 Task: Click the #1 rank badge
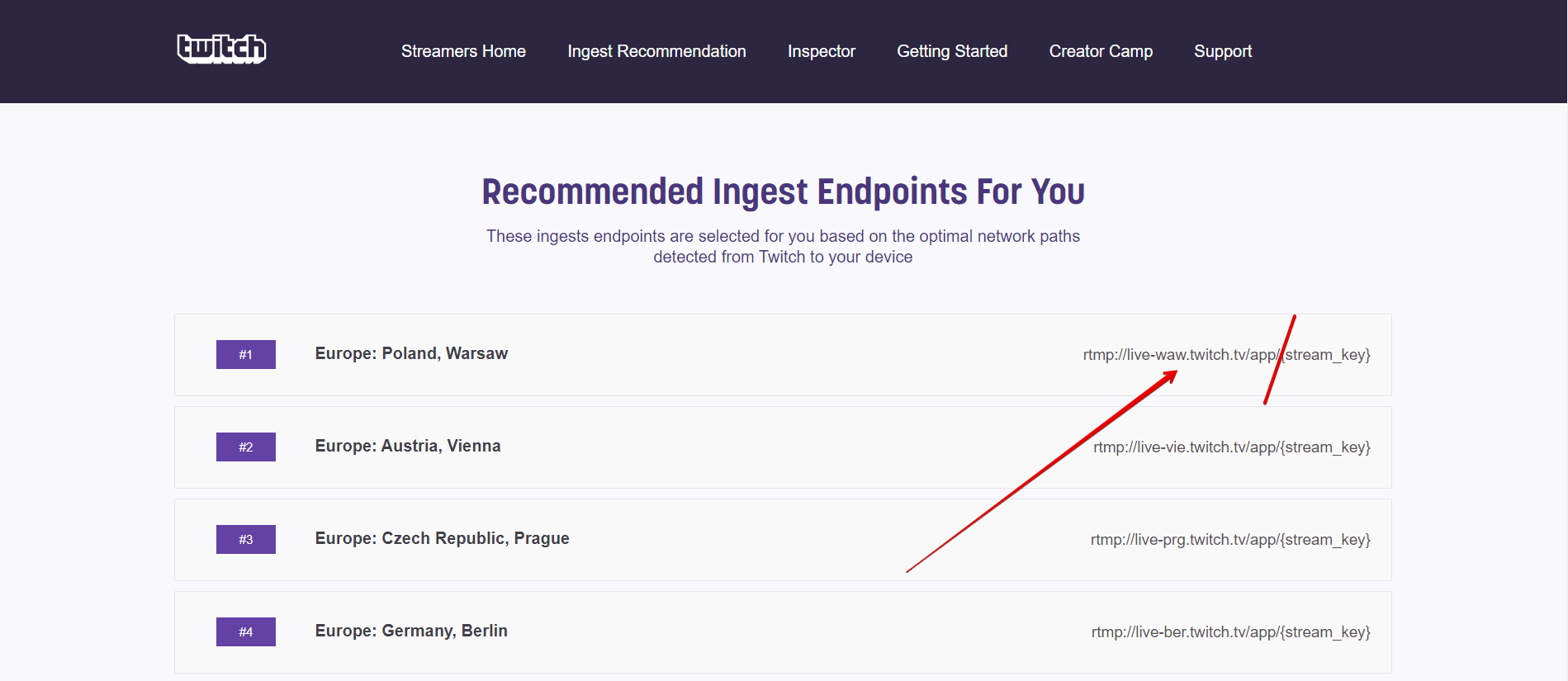pyautogui.click(x=246, y=354)
